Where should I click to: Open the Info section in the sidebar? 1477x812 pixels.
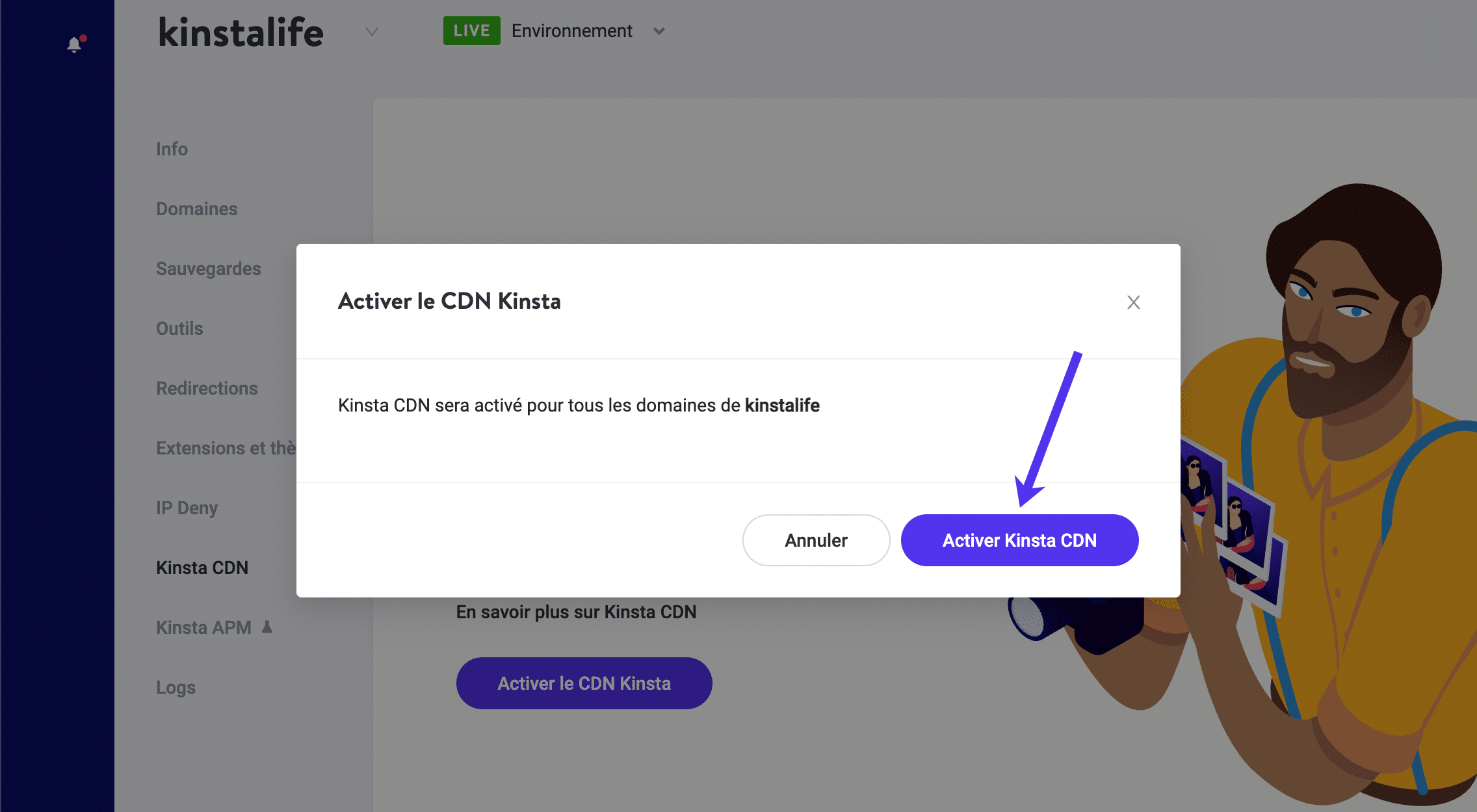pyautogui.click(x=172, y=149)
